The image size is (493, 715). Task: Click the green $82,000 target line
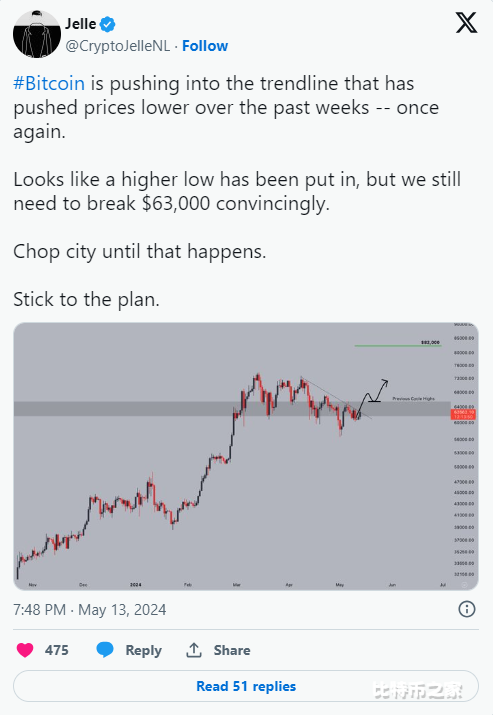[x=398, y=346]
